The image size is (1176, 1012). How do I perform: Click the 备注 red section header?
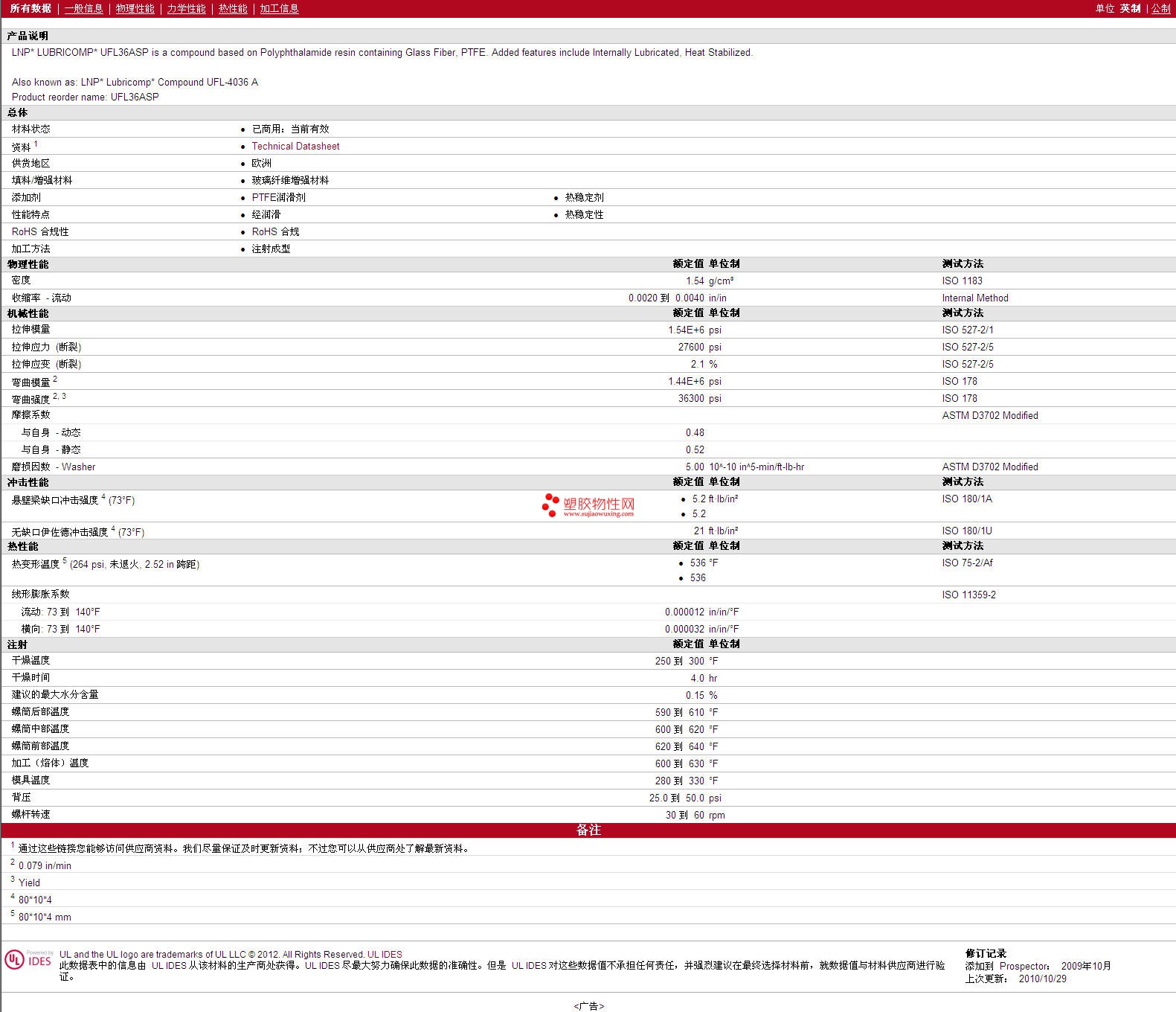[x=588, y=830]
